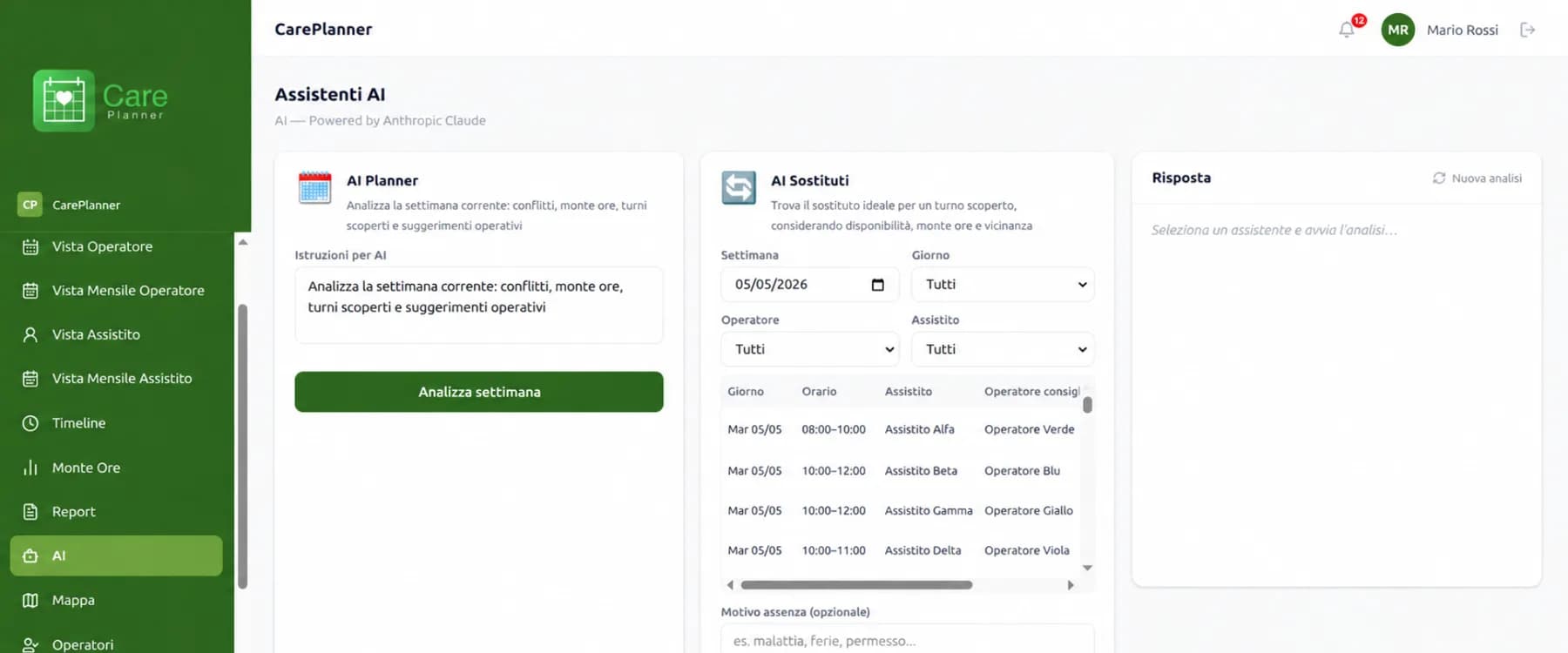Click the AI Sostituti swap icon
This screenshot has width=1568, height=653.
739,187
